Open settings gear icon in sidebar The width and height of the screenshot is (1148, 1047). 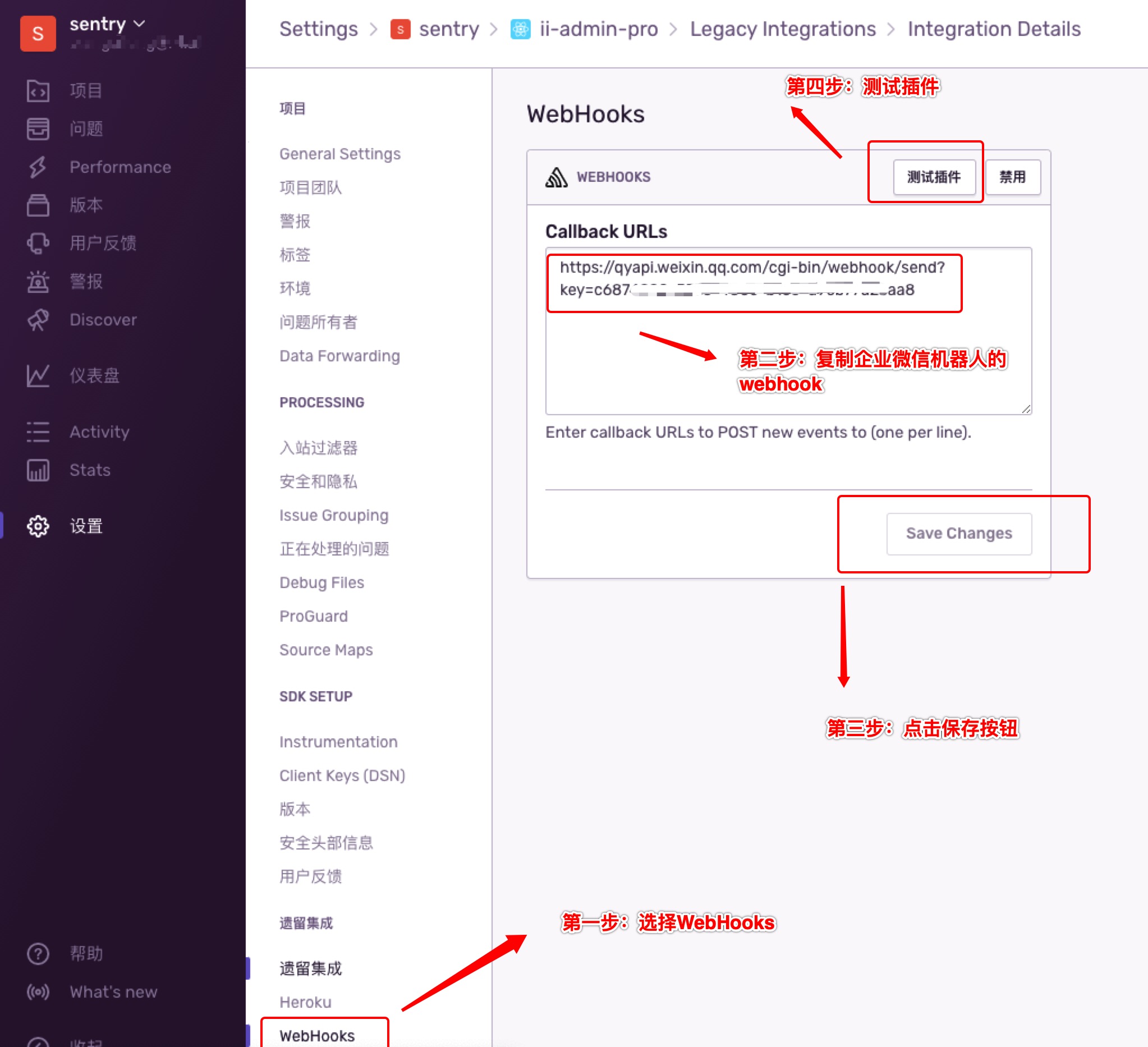point(38,526)
